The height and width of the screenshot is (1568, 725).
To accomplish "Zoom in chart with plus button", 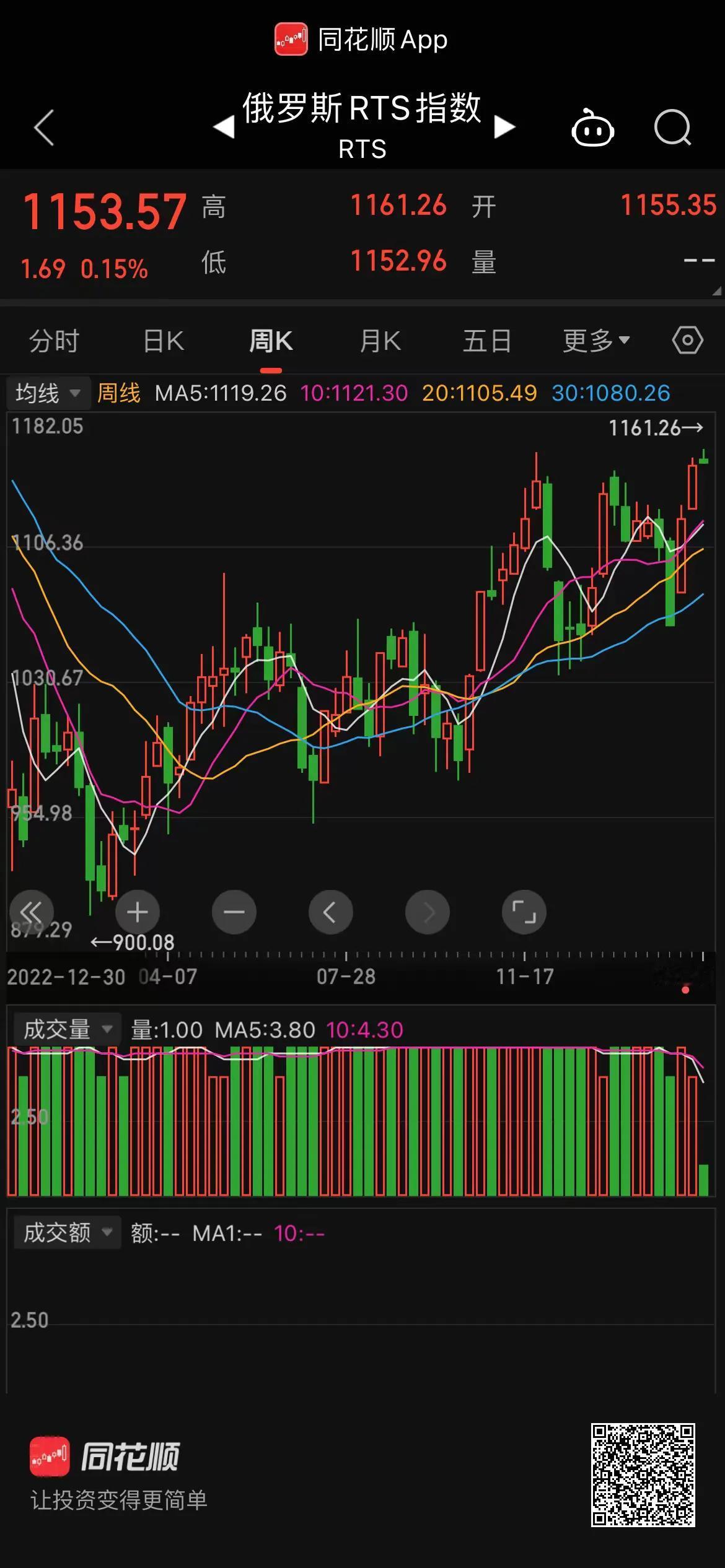I will [x=137, y=912].
